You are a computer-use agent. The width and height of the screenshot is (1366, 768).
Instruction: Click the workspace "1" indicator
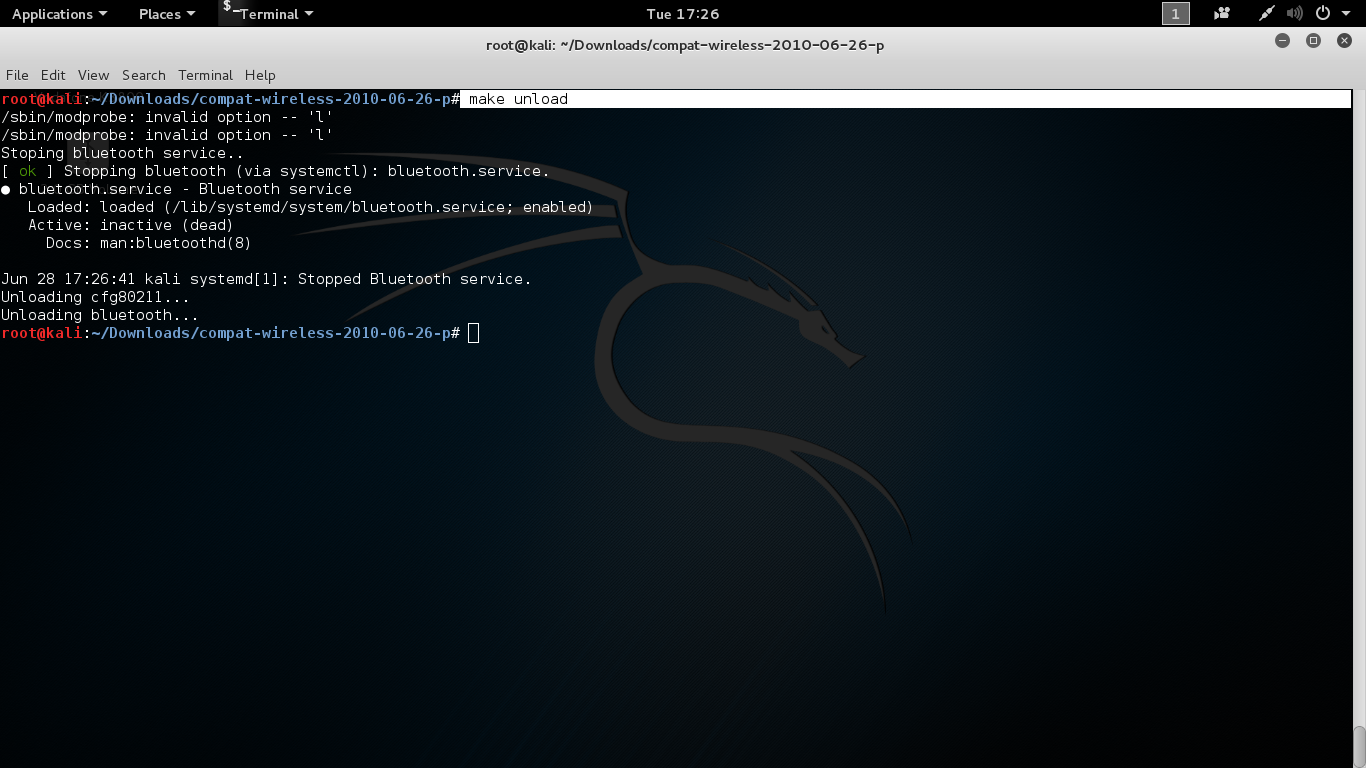(1175, 13)
